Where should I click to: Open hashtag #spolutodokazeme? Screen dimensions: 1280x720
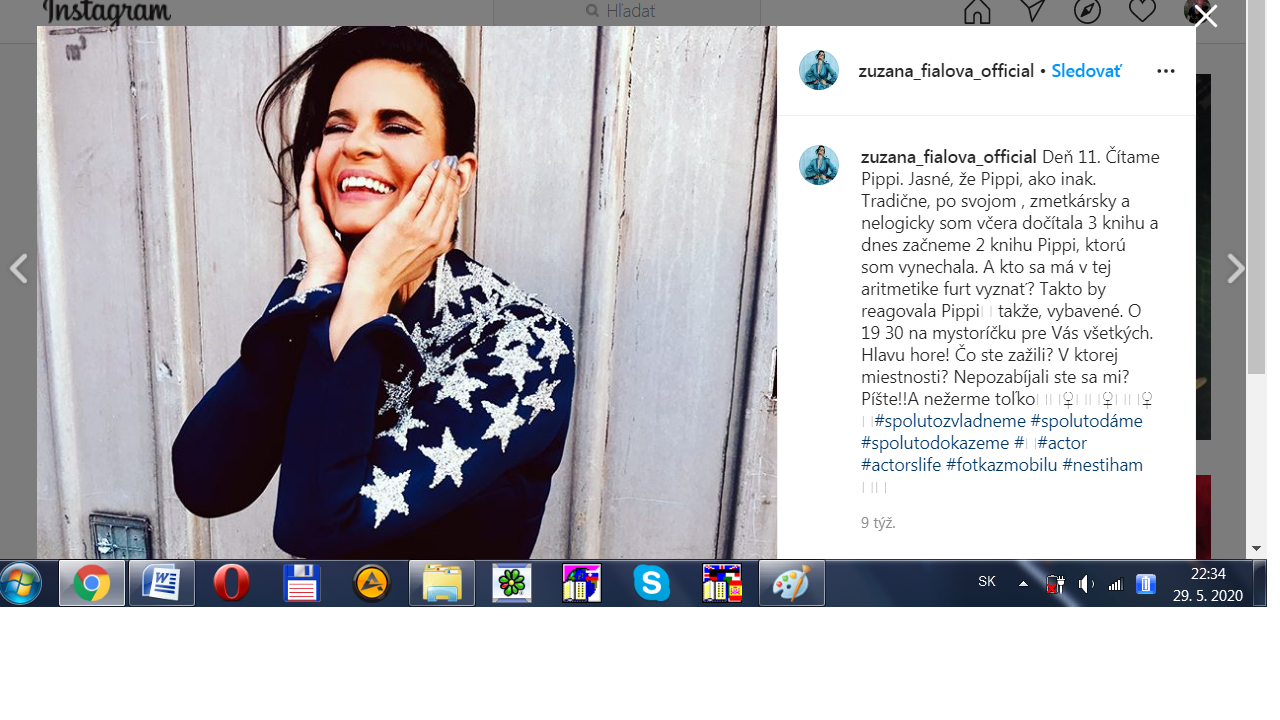coord(935,443)
